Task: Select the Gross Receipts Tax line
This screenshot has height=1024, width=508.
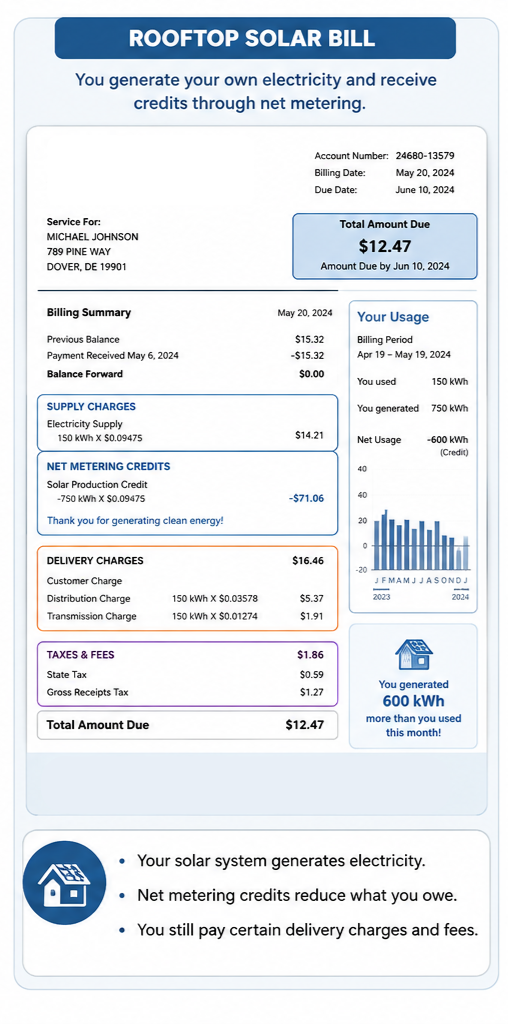Action: tap(185, 692)
